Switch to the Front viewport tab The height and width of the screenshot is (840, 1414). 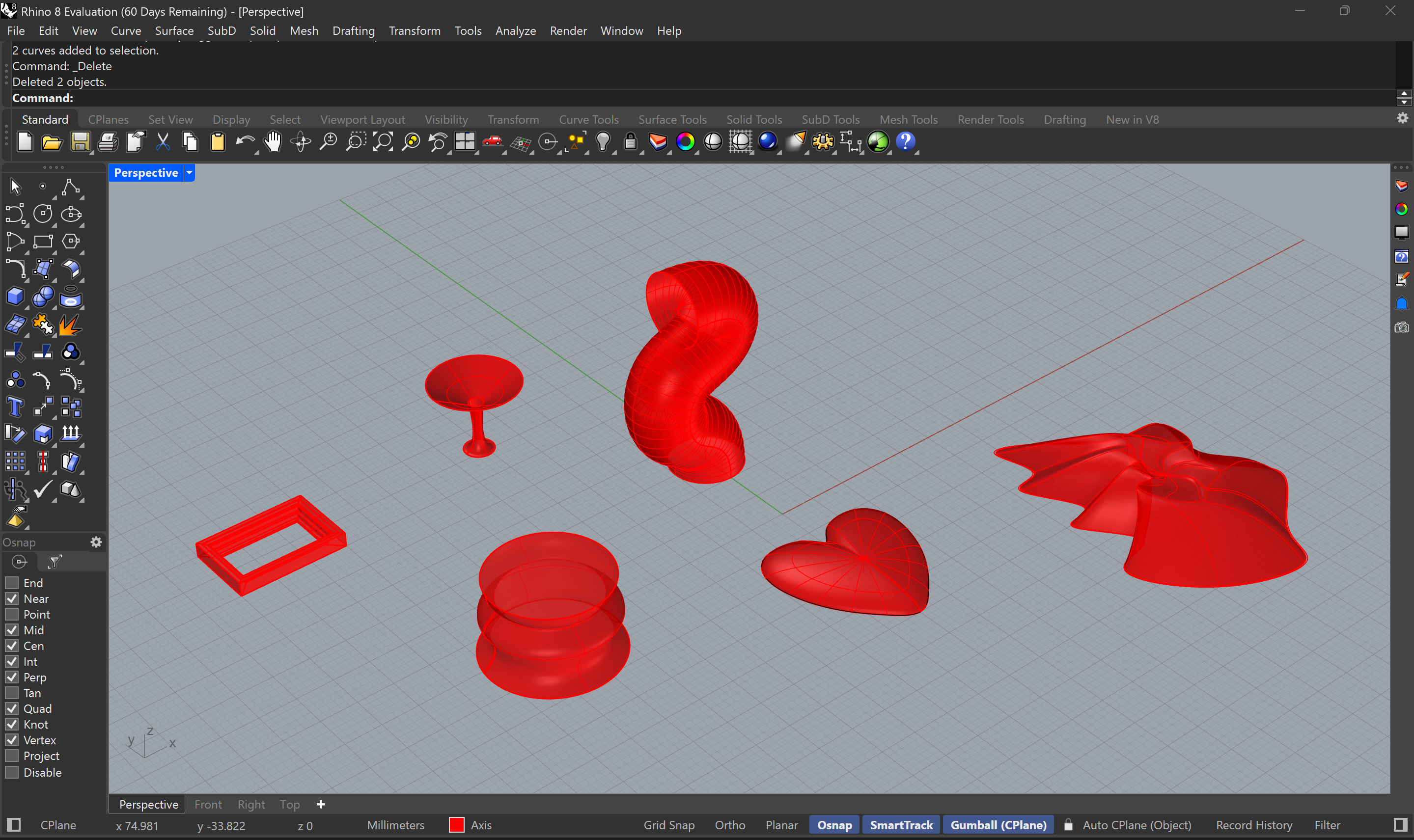point(208,804)
